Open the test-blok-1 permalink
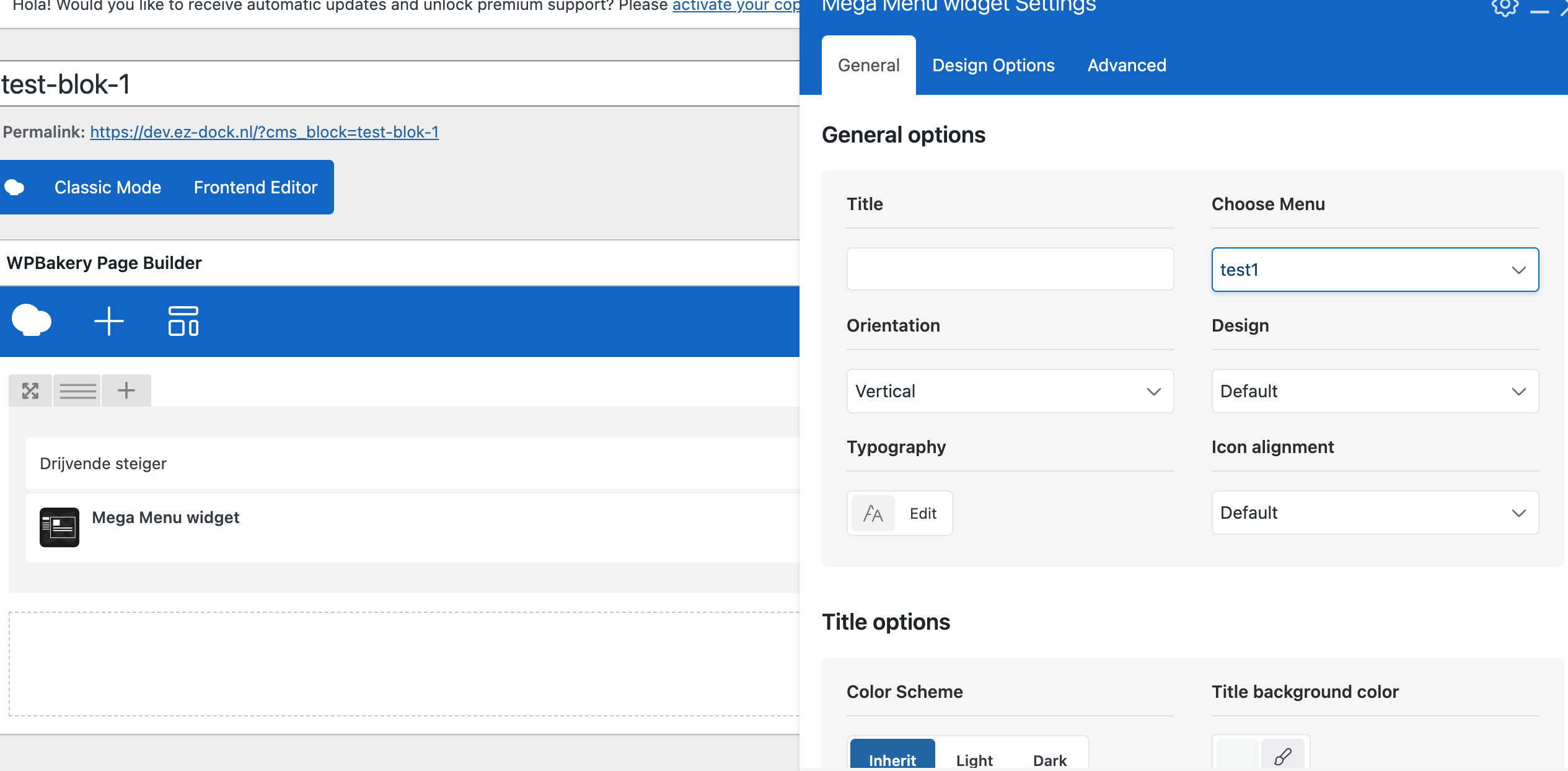1568x771 pixels. coord(264,132)
